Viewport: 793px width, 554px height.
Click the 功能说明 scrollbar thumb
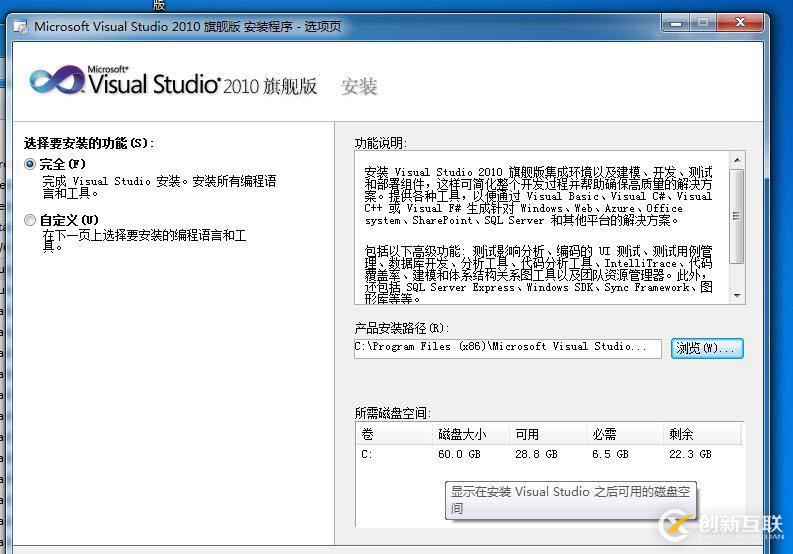click(737, 216)
